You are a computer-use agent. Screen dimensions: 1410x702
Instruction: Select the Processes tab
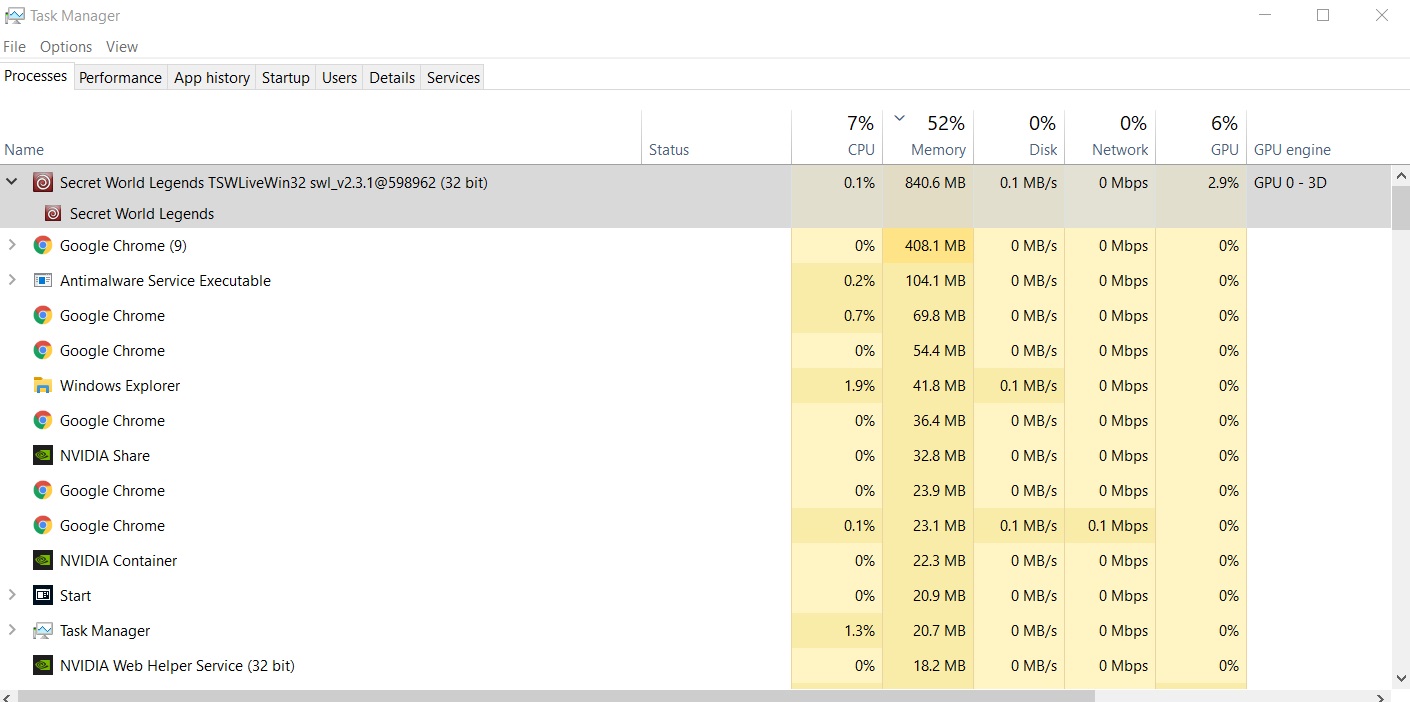pos(36,76)
